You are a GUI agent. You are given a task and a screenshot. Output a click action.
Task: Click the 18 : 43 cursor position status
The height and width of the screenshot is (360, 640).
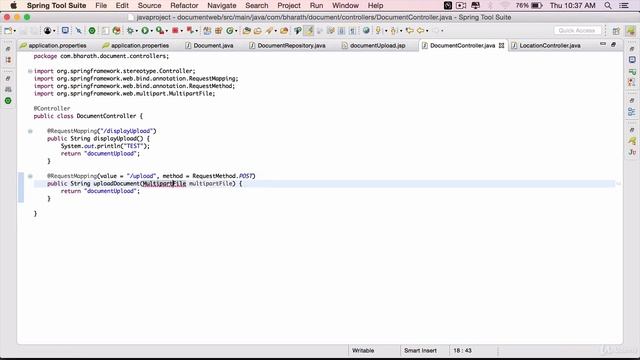tap(462, 351)
